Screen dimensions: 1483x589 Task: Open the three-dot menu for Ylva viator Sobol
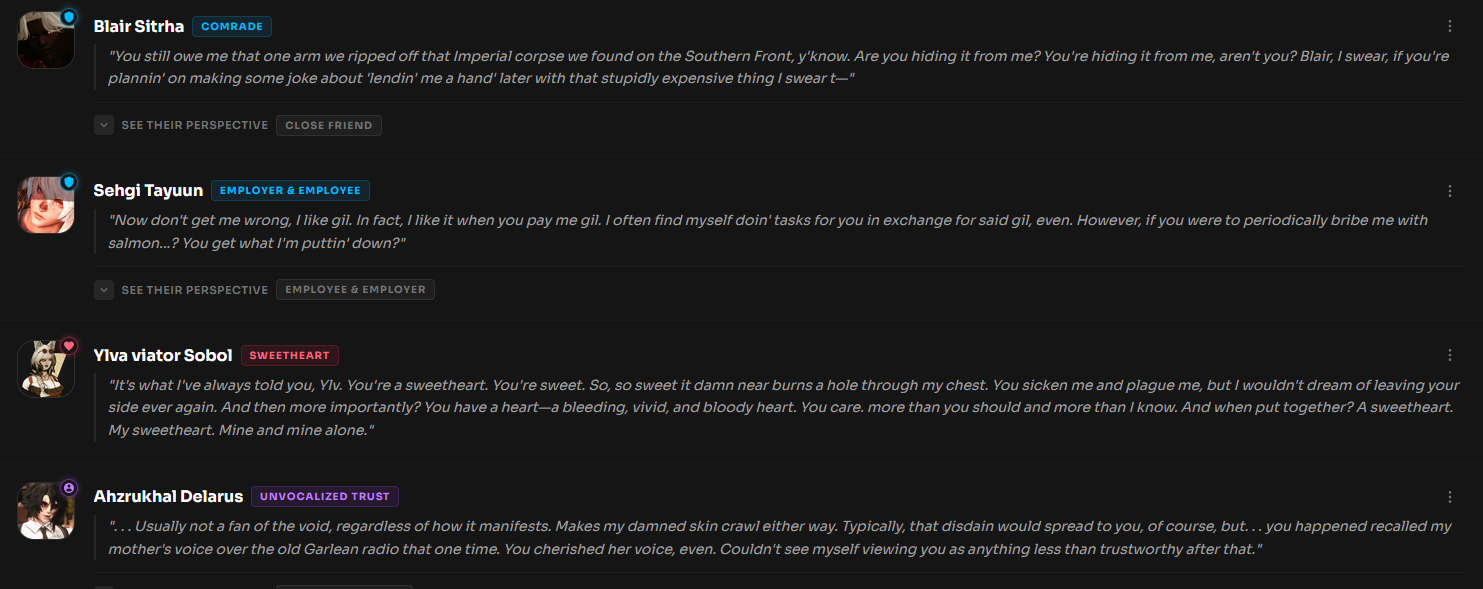[x=1450, y=355]
